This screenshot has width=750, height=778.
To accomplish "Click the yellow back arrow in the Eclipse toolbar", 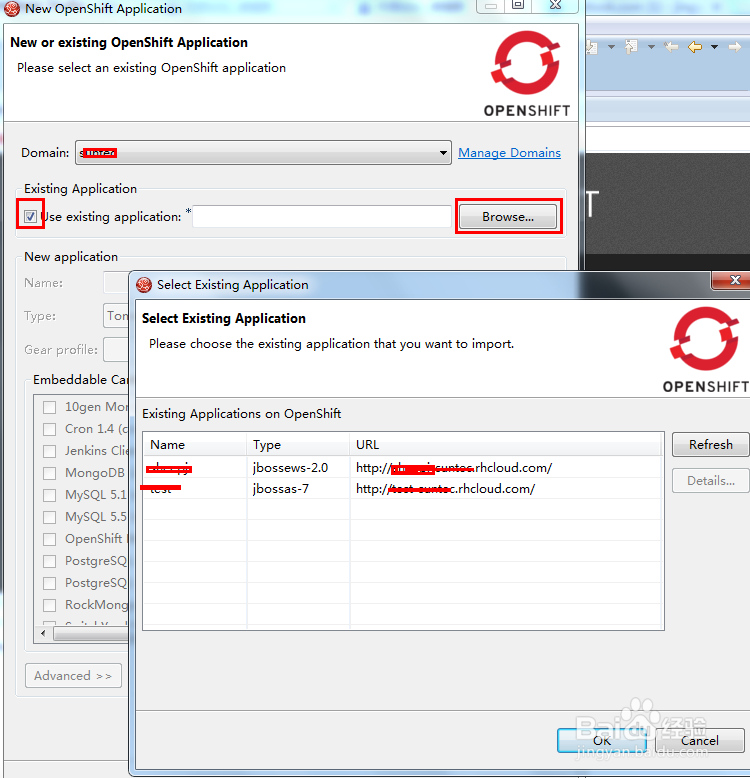I will tap(695, 47).
